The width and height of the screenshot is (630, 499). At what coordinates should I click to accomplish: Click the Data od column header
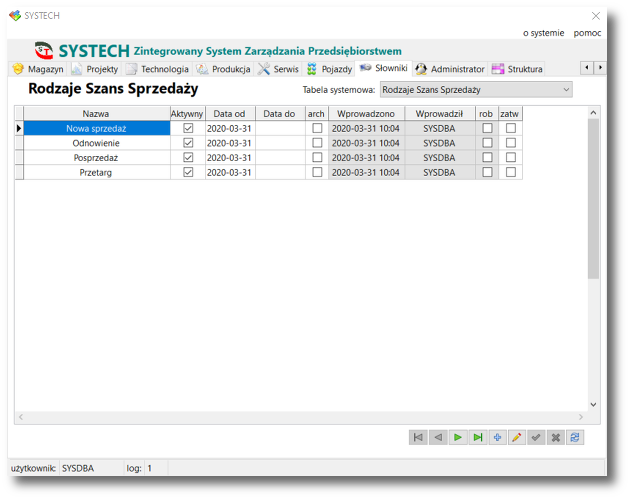[x=230, y=114]
